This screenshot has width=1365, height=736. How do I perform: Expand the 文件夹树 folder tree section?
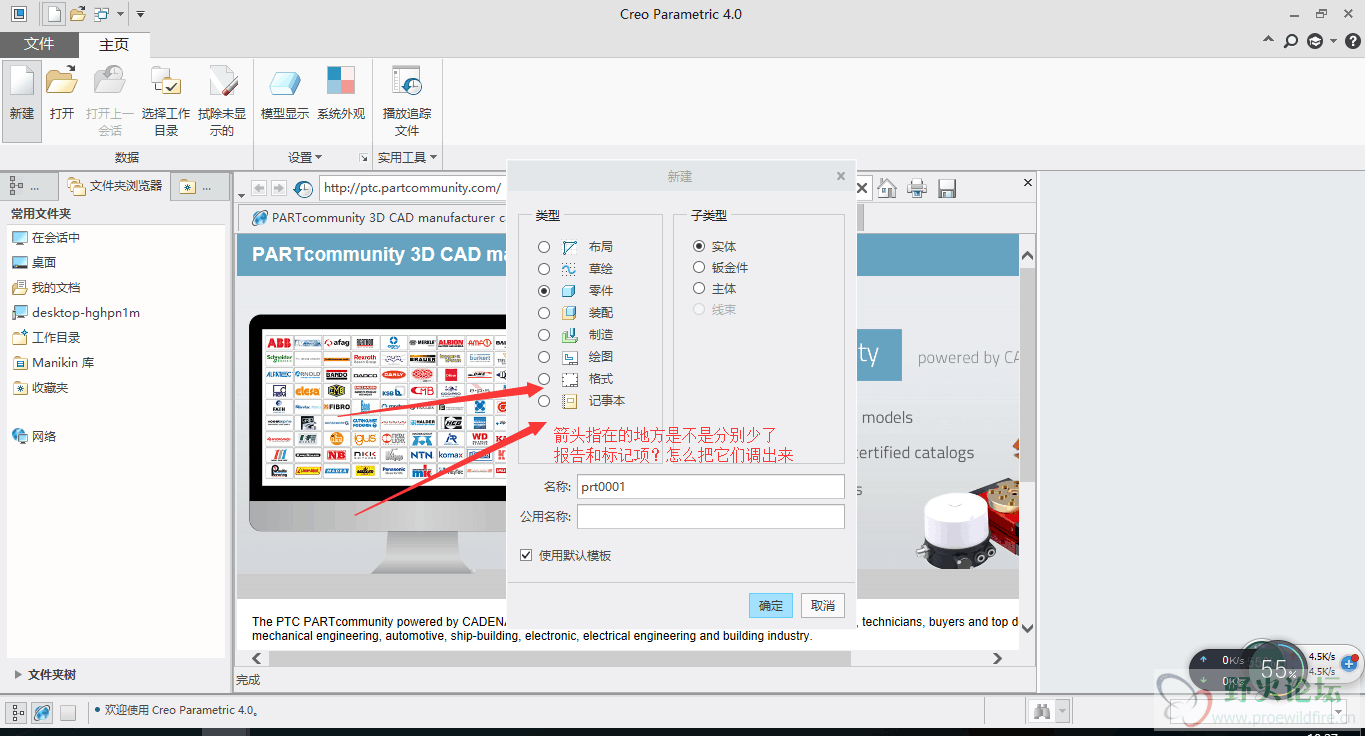coord(20,674)
